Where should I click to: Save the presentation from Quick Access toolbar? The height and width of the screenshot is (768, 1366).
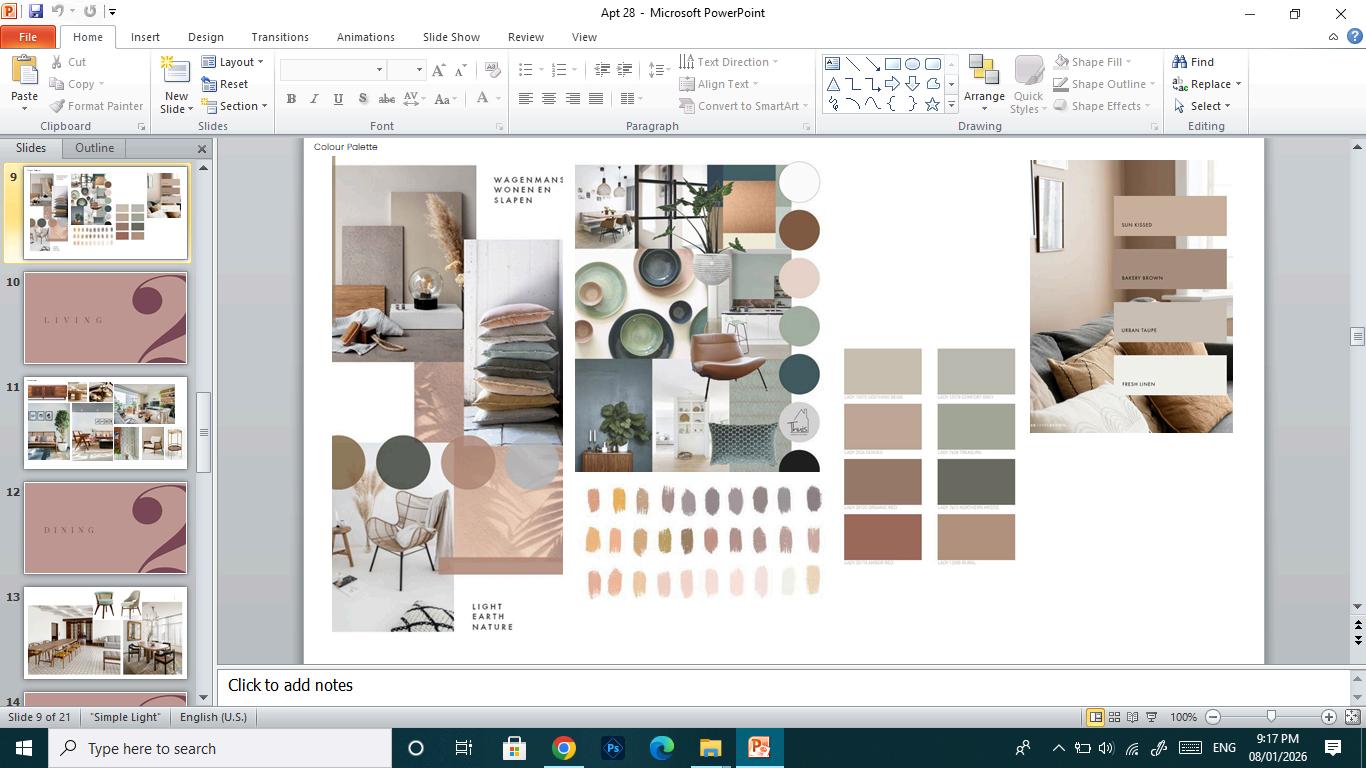[36, 12]
